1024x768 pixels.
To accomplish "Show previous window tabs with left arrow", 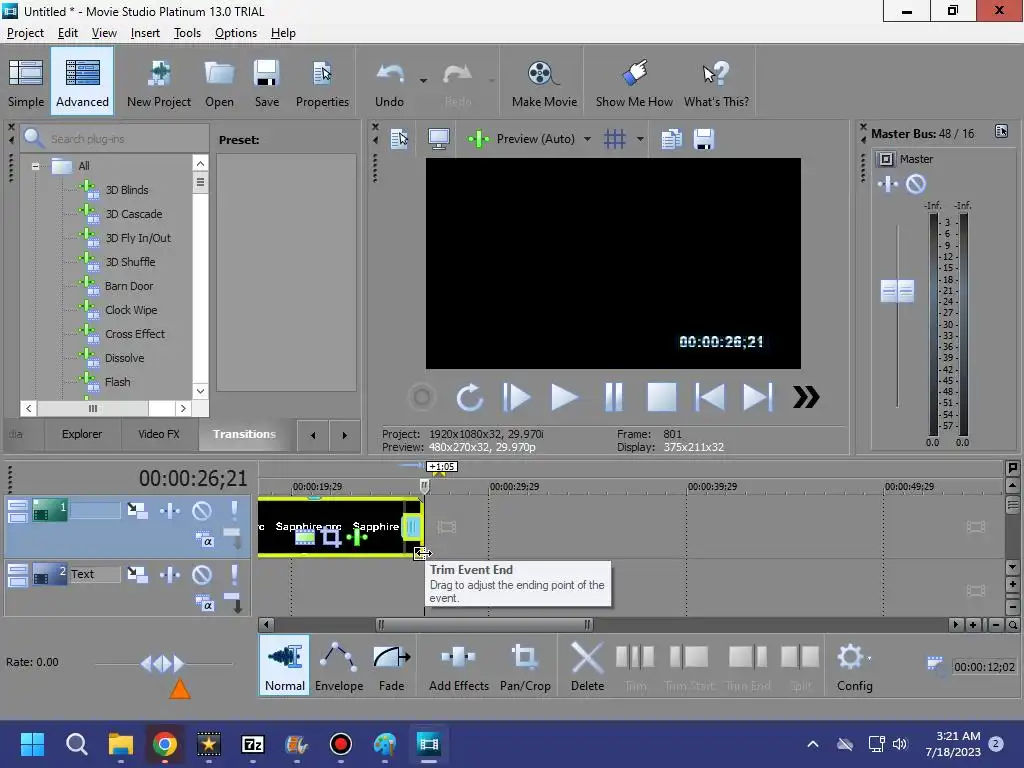I will click(x=313, y=435).
